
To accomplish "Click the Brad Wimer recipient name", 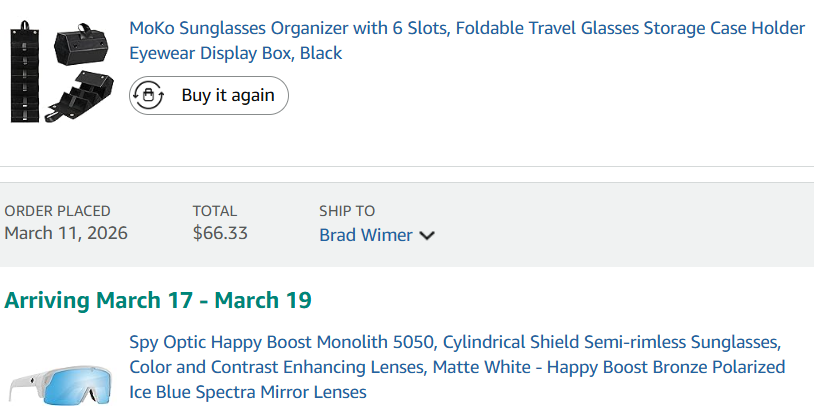I will [366, 235].
